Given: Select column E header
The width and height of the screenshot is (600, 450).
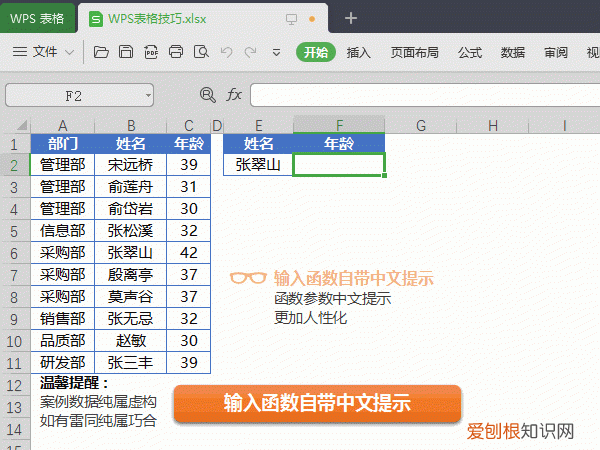Looking at the screenshot, I should click(259, 126).
